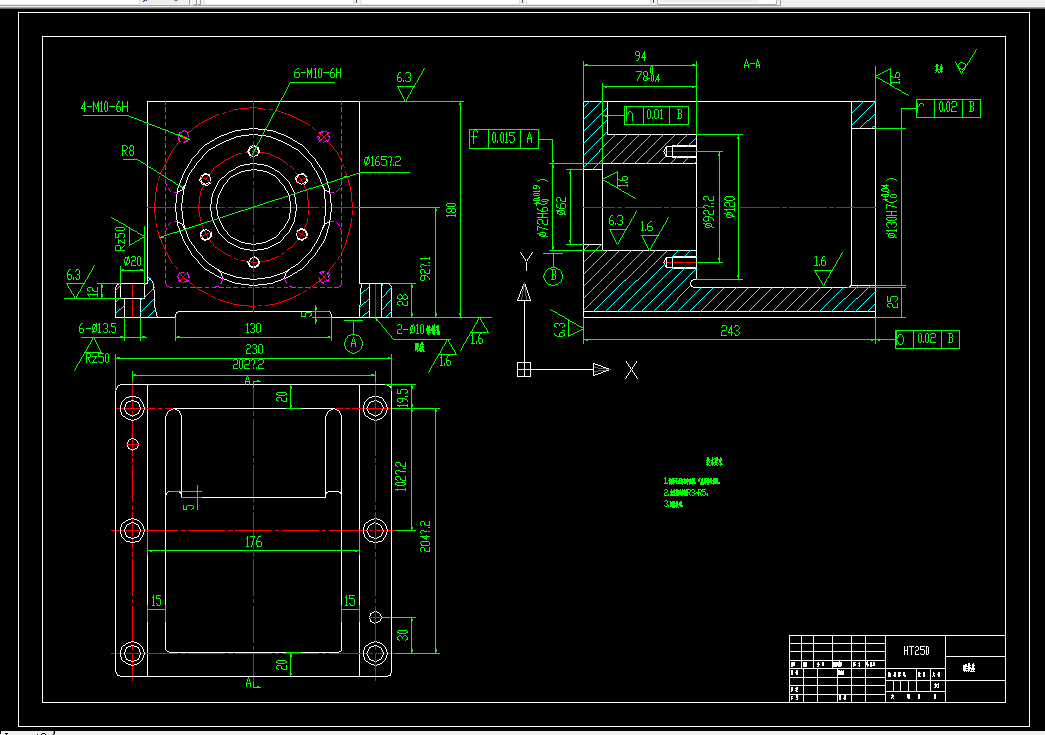Click the 230 overall width dimension

click(x=254, y=349)
